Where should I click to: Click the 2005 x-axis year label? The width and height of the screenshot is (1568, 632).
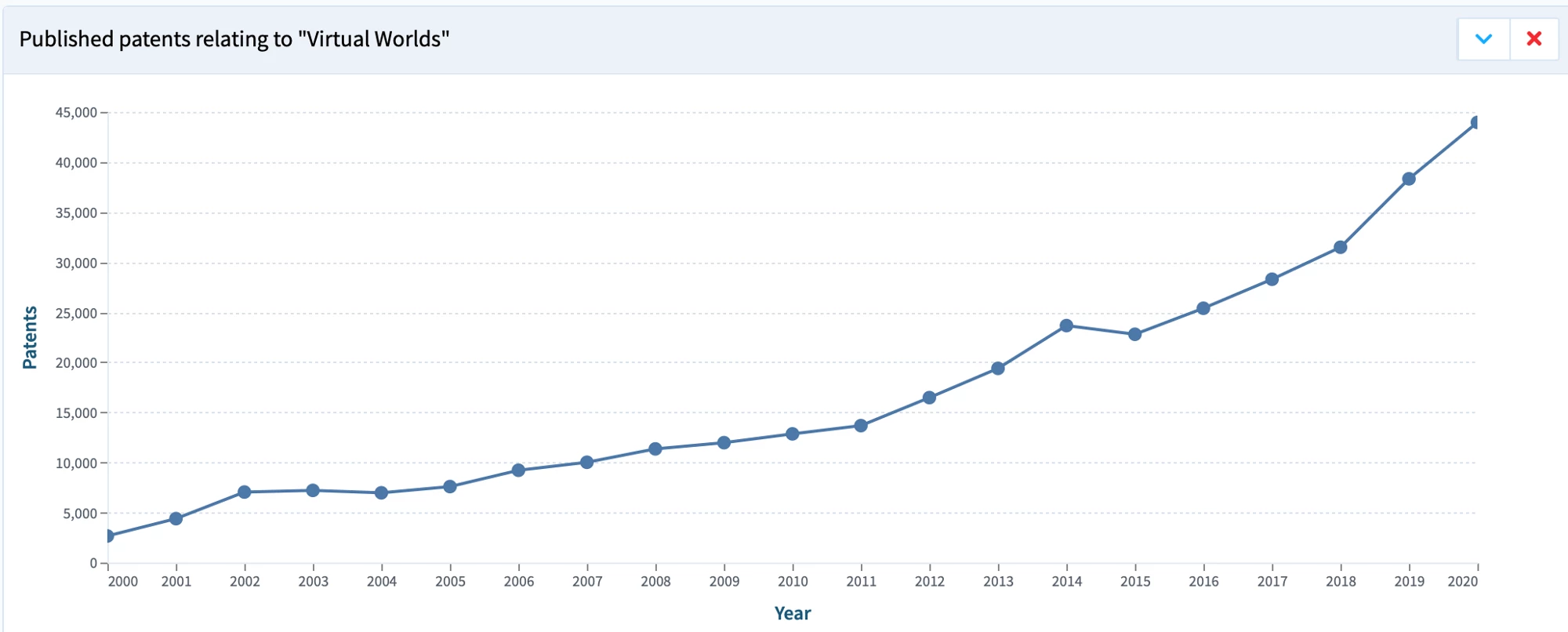point(450,581)
